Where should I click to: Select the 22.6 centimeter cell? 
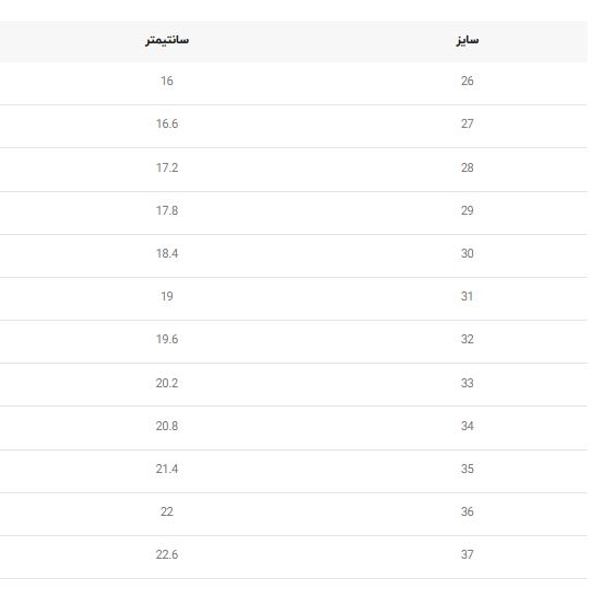pyautogui.click(x=167, y=555)
